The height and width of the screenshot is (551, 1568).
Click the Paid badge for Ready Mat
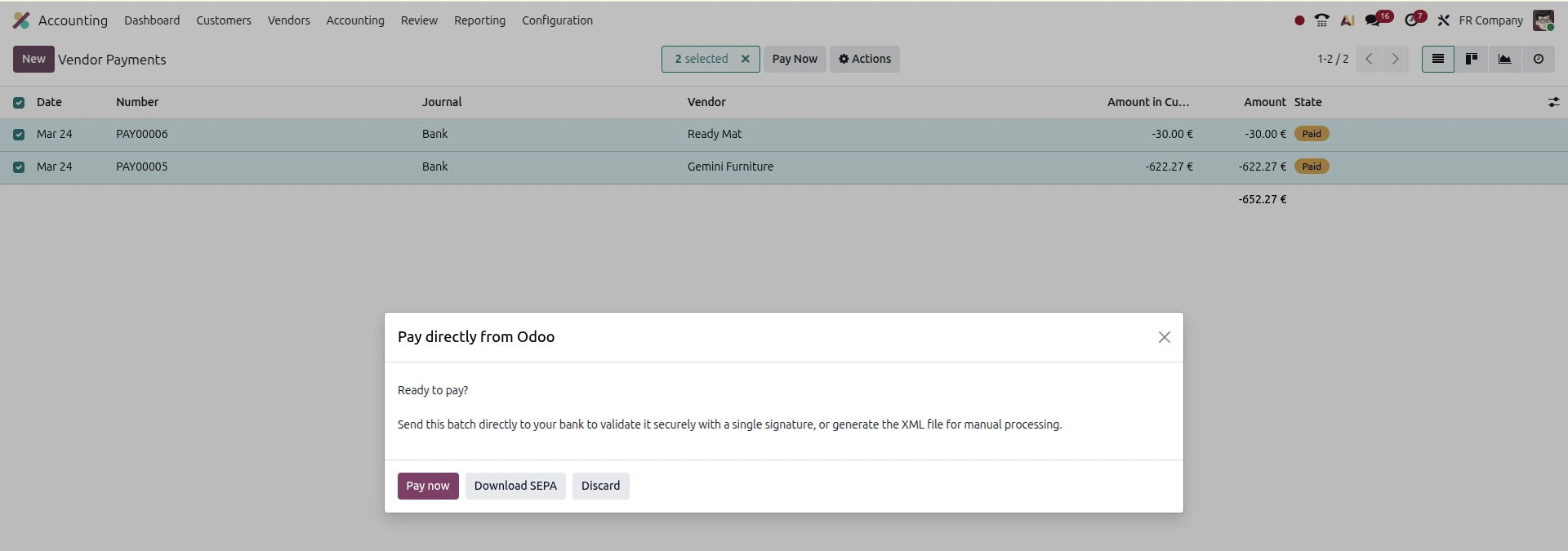coord(1312,134)
